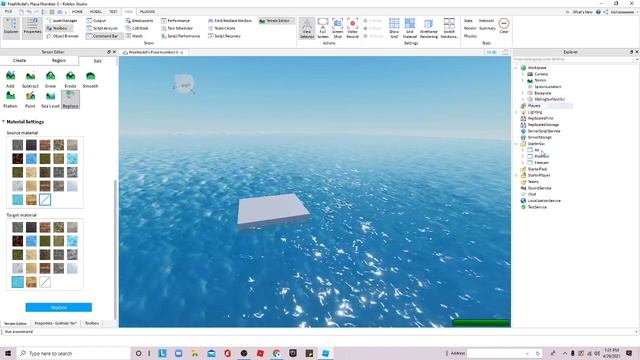640x360 pixels.
Task: Open the Performance window
Action: 176,20
